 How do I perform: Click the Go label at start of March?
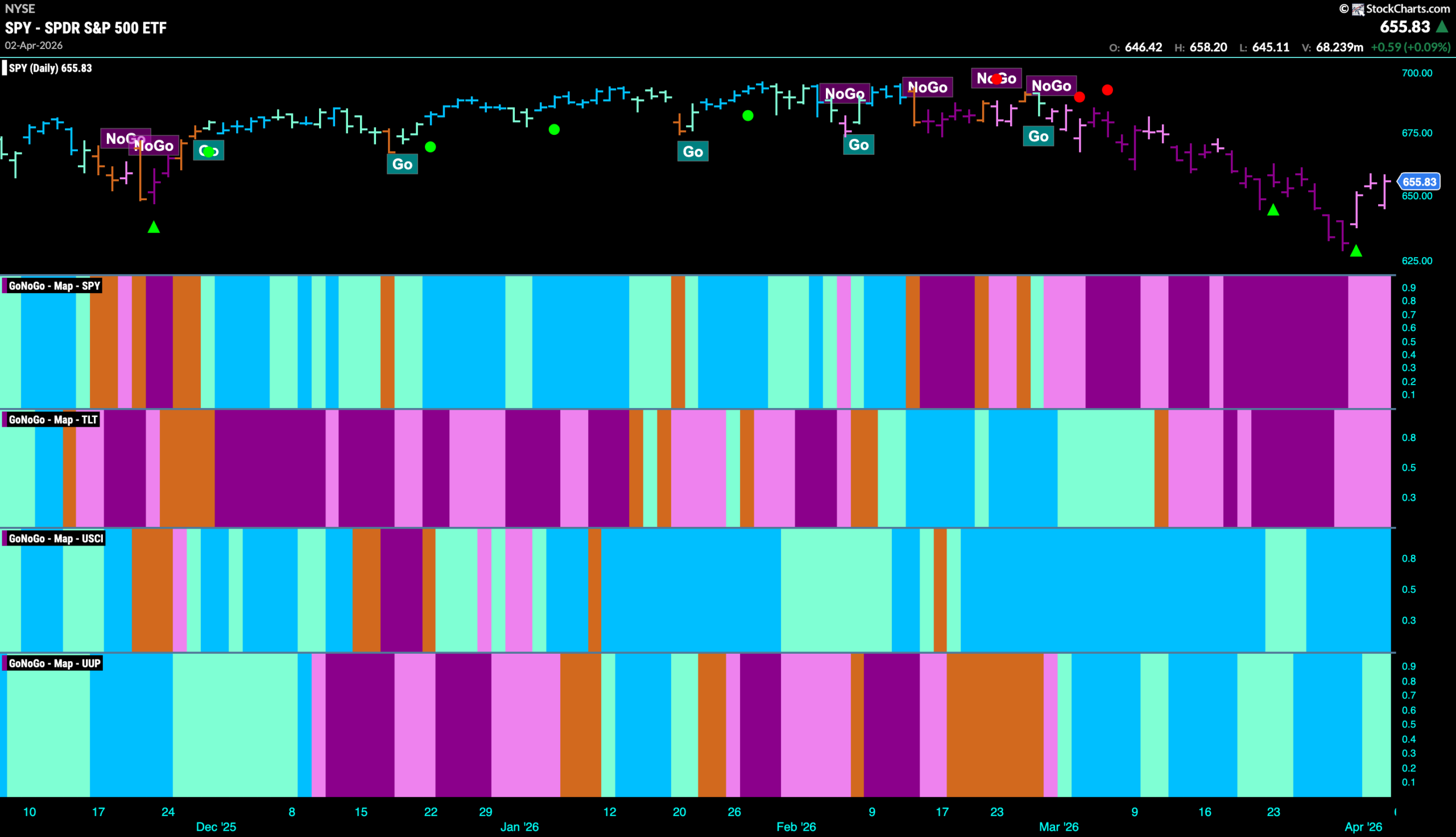click(x=1039, y=136)
